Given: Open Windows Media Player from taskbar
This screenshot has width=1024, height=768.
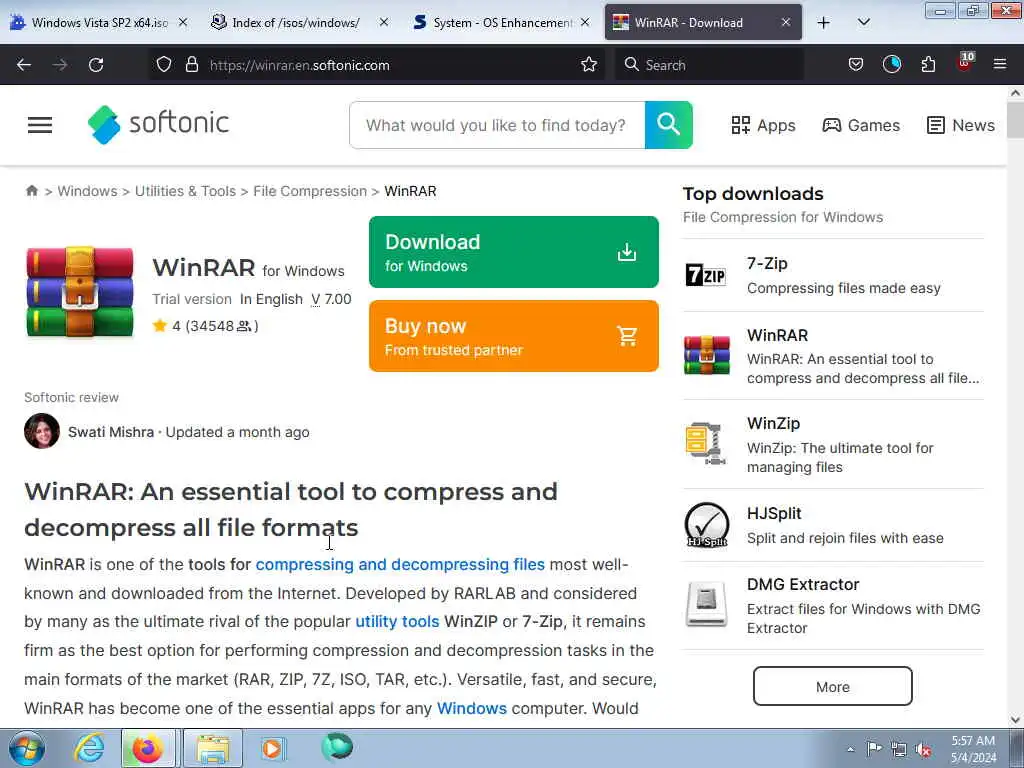Looking at the screenshot, I should pyautogui.click(x=272, y=748).
